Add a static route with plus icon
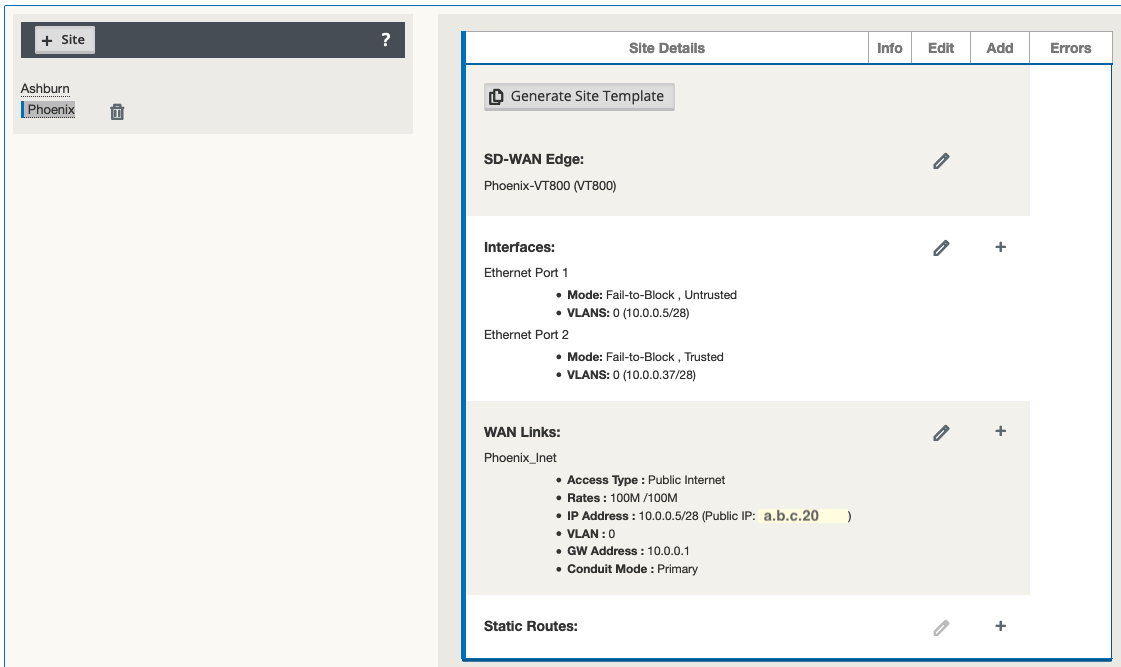Screen dimensions: 1121x667 [x=1000, y=626]
